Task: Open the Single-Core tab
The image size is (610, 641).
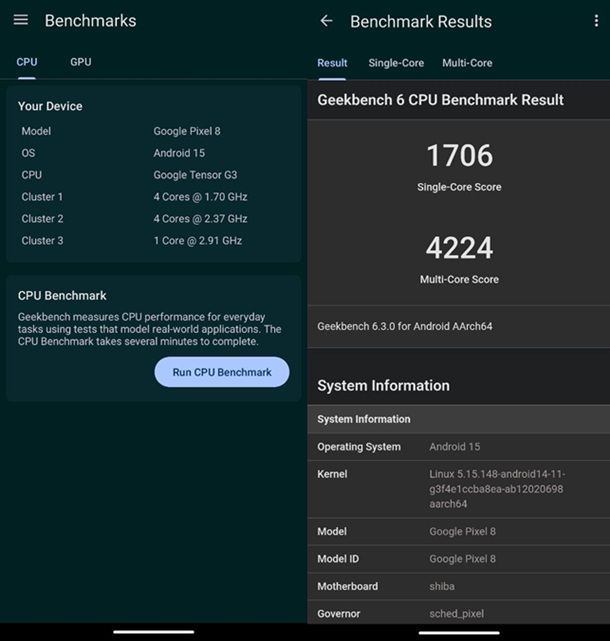Action: click(396, 63)
